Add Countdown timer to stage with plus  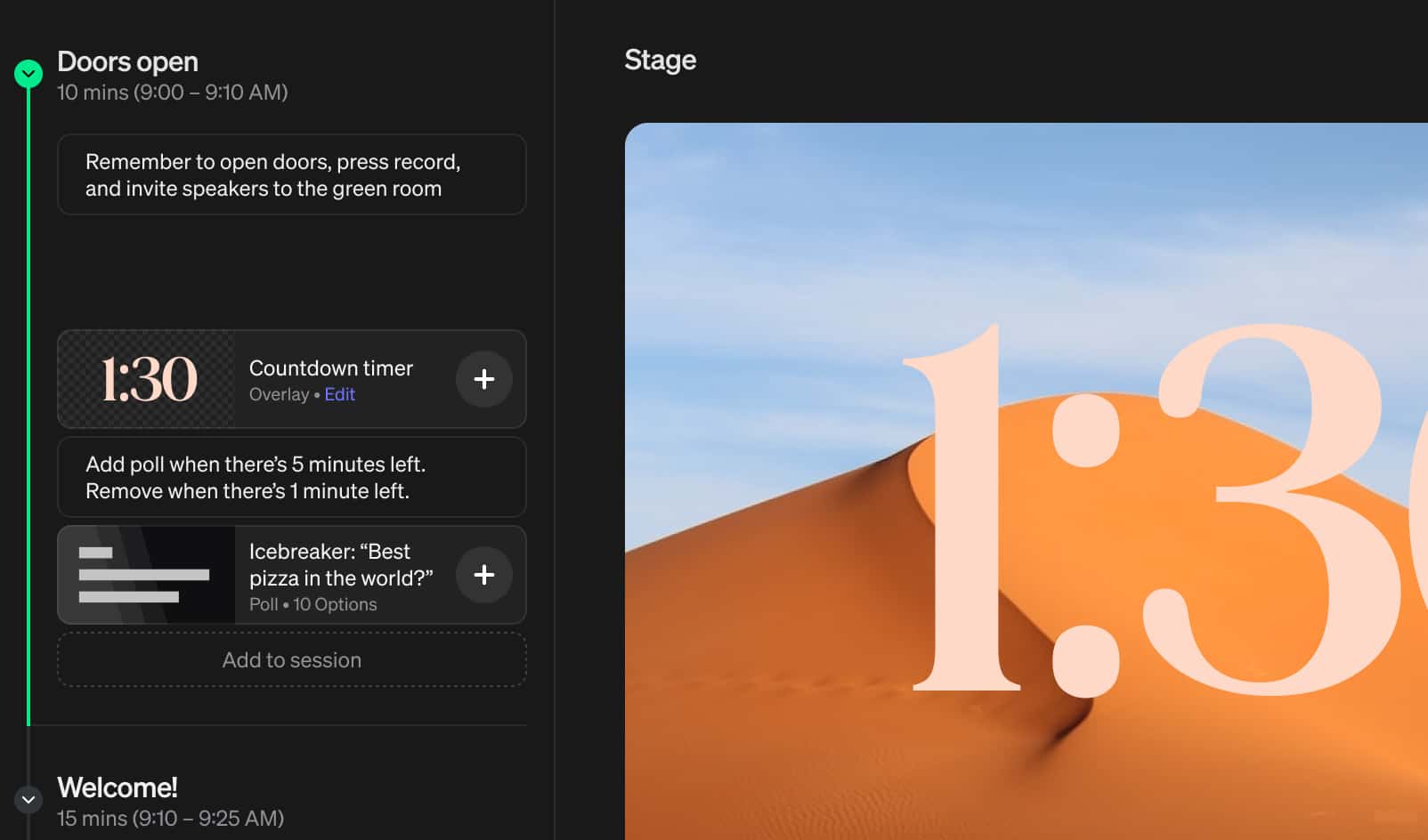(483, 379)
